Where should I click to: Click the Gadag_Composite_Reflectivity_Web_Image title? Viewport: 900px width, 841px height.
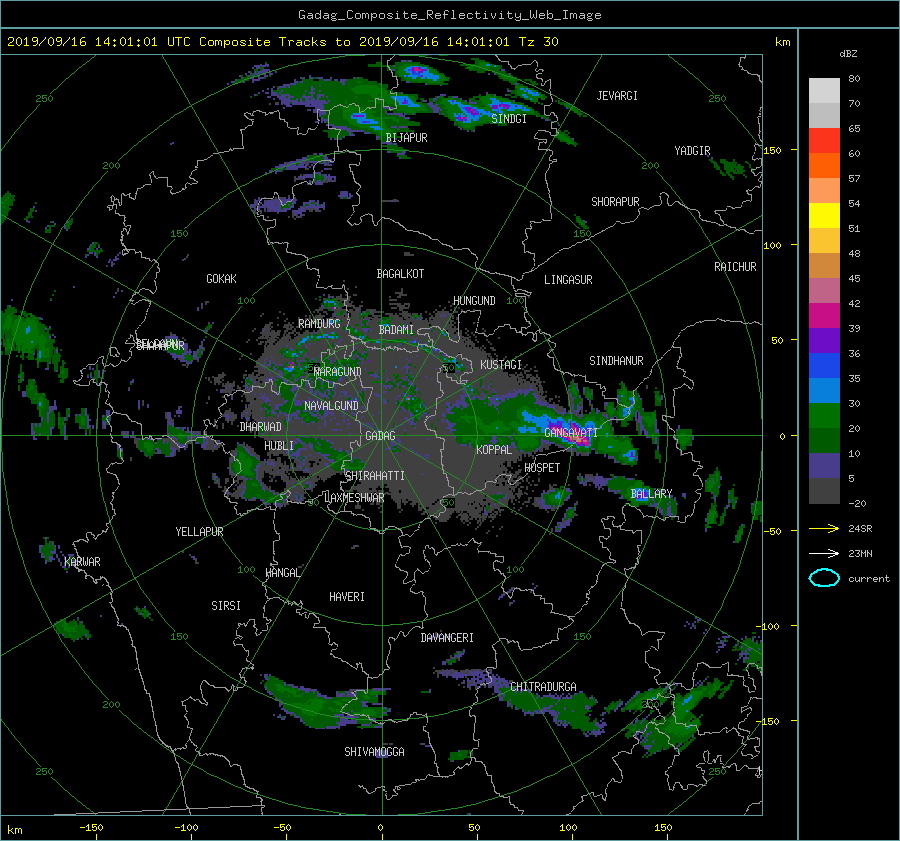point(449,15)
